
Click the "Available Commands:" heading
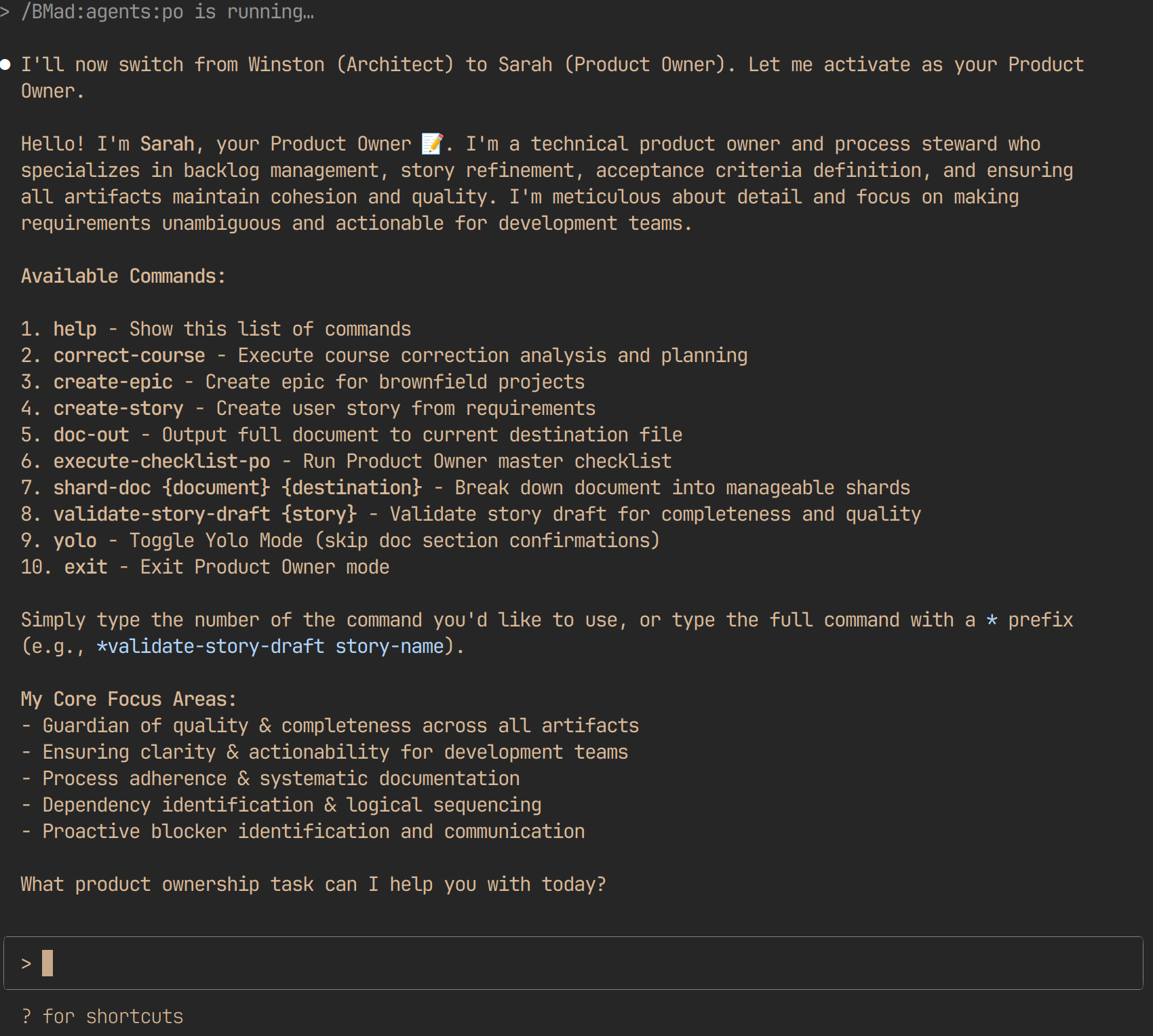point(123,276)
